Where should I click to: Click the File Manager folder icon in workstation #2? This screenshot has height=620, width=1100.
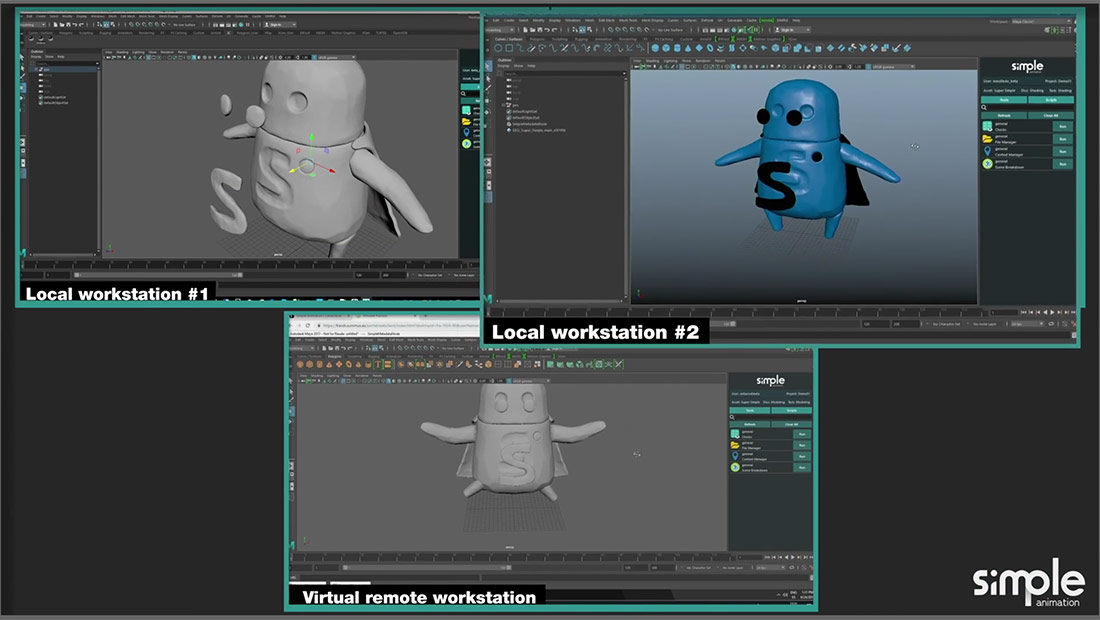pyautogui.click(x=987, y=139)
